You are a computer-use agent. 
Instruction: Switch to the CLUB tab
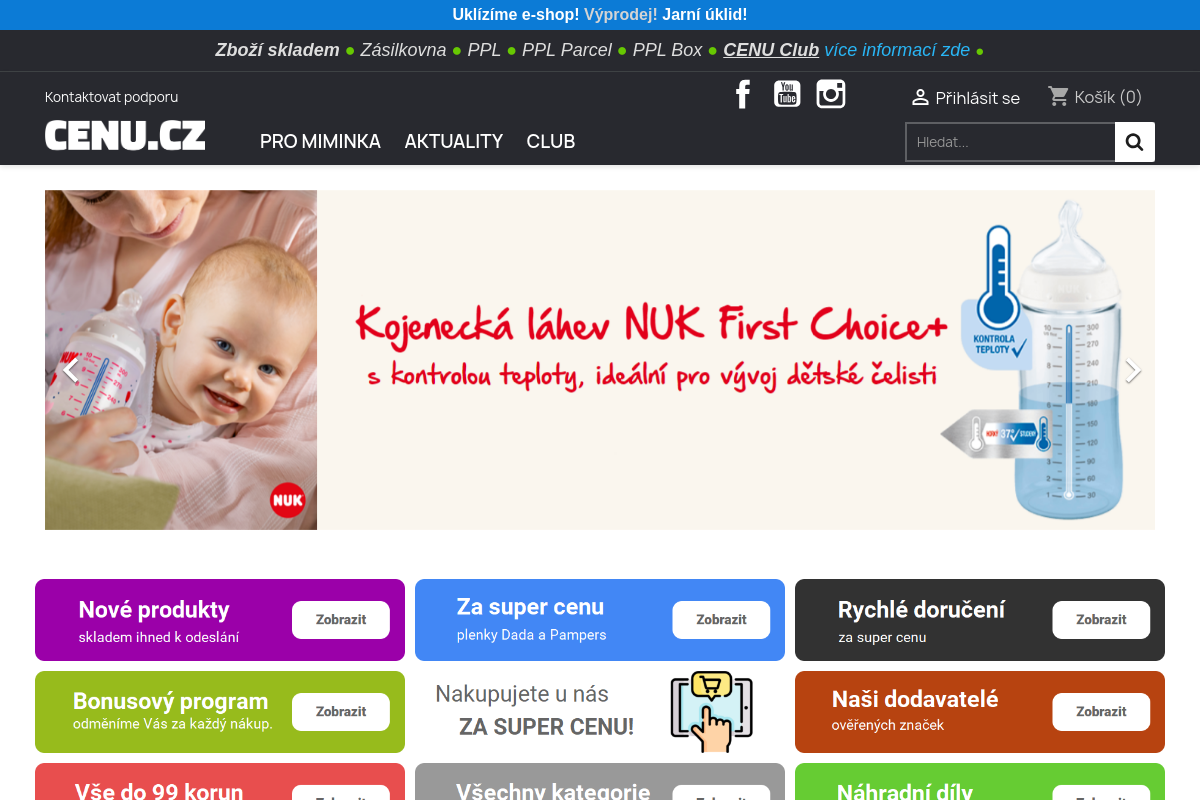coord(550,141)
